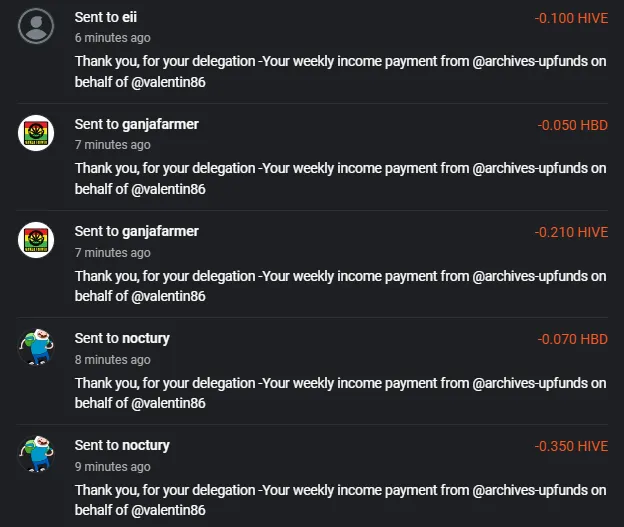The width and height of the screenshot is (624, 527).
Task: Click the -0.210 HIVE amount
Action: 571,232
